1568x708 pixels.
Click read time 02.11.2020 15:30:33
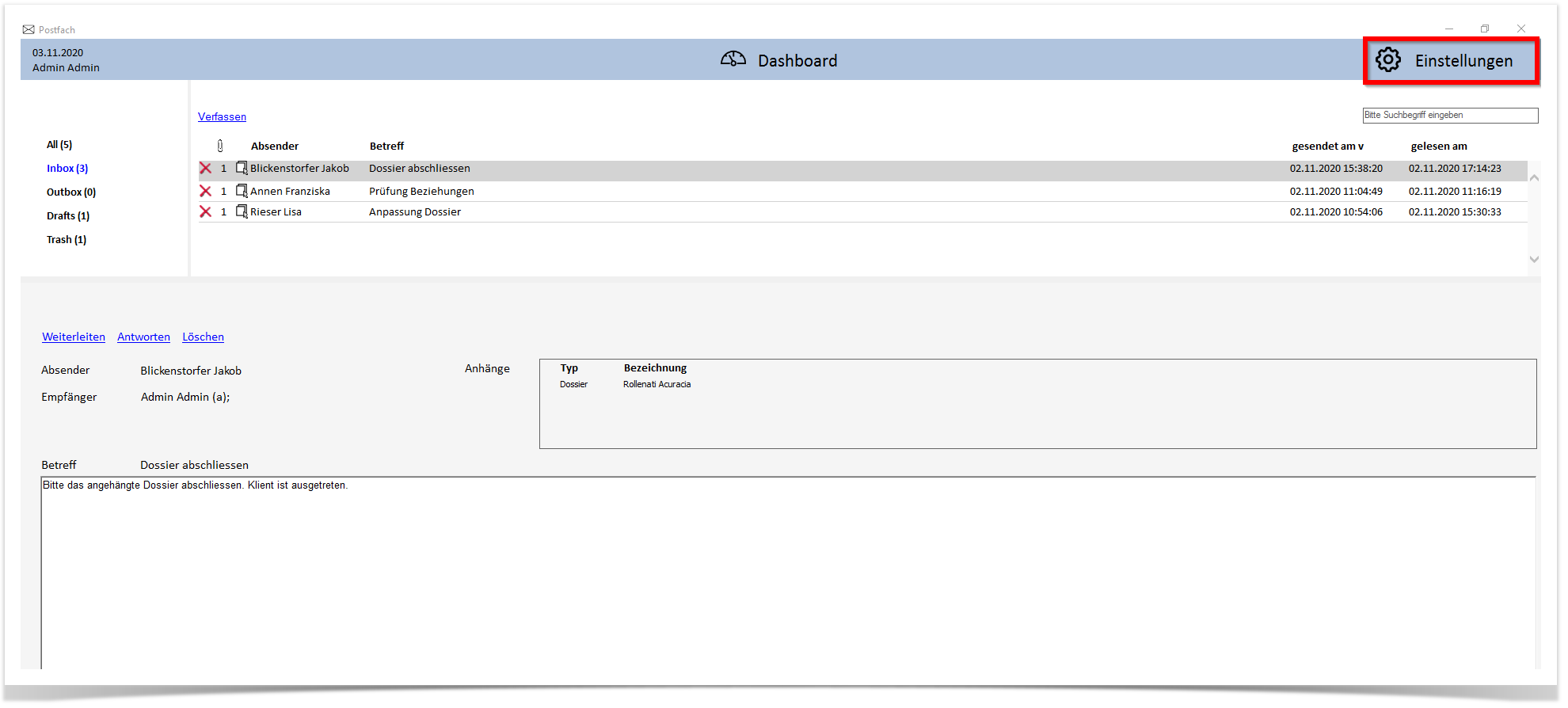[x=1455, y=212]
